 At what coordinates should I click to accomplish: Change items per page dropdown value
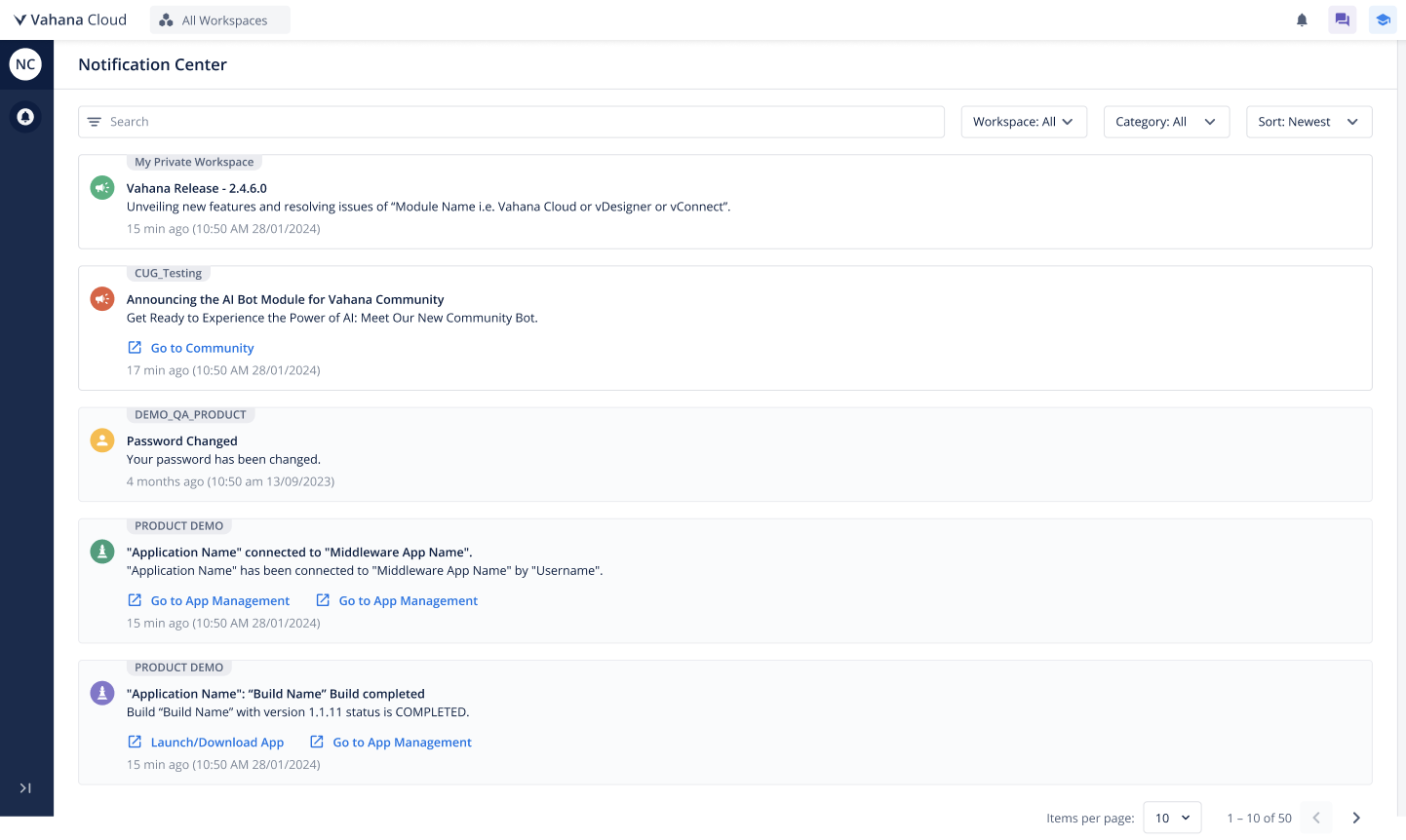[x=1171, y=818]
